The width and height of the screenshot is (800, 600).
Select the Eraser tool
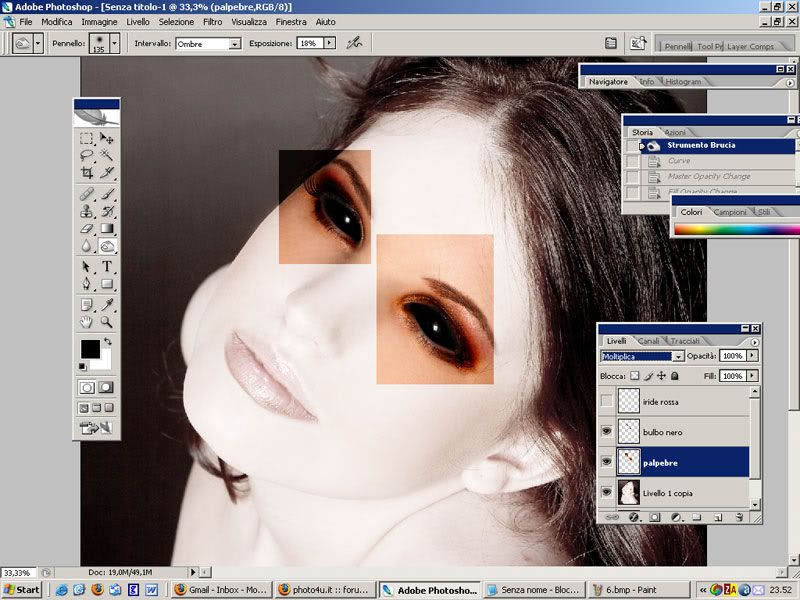click(86, 229)
